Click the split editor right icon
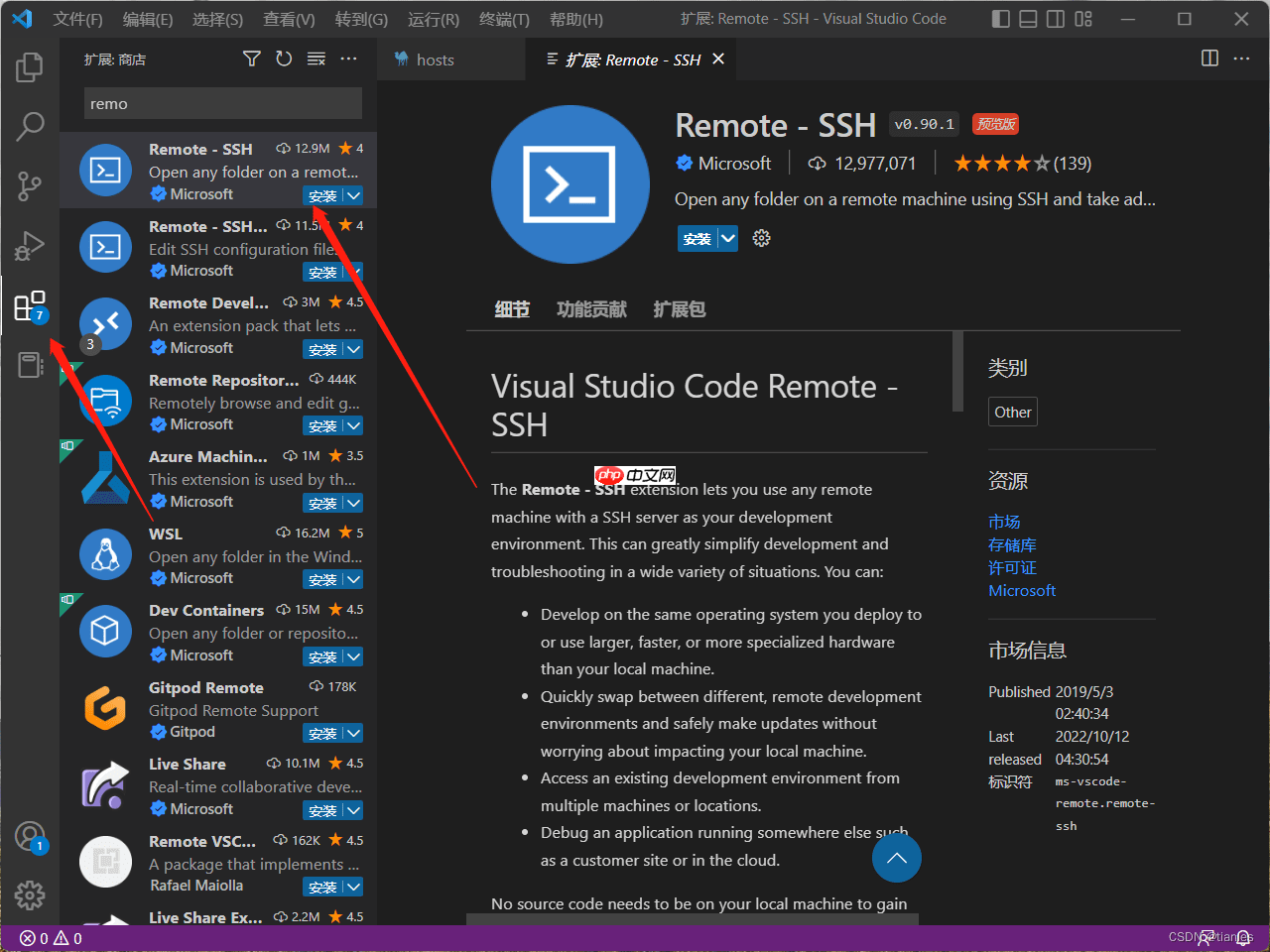 pyautogui.click(x=1209, y=59)
